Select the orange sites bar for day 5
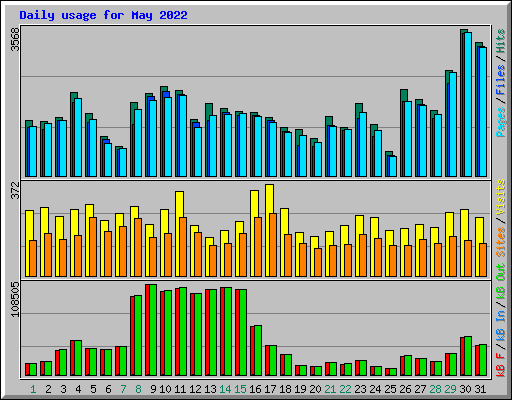 pos(93,247)
